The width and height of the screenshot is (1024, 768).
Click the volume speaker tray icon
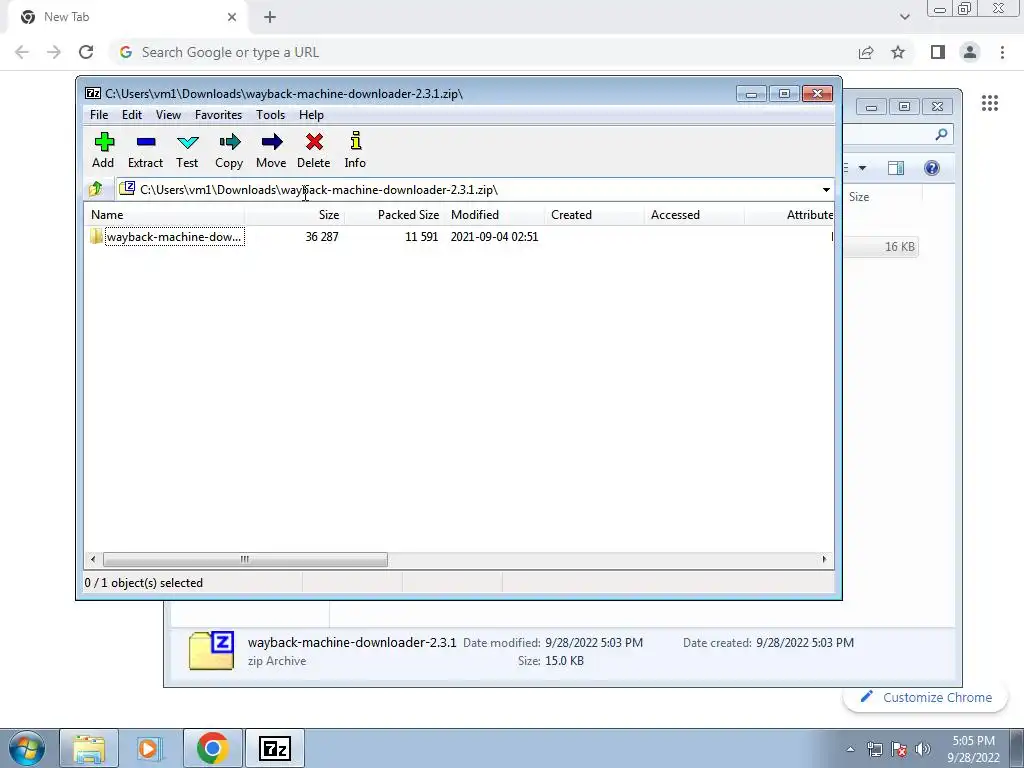[922, 749]
